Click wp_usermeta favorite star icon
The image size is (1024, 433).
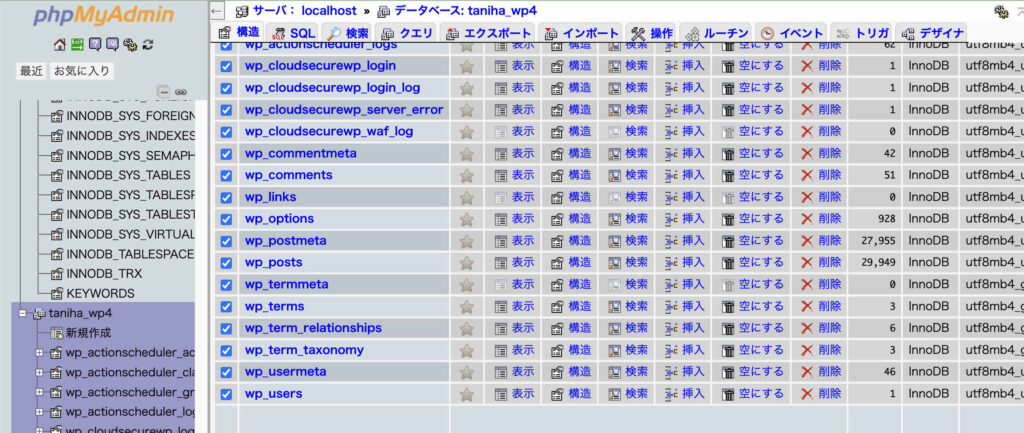point(466,372)
